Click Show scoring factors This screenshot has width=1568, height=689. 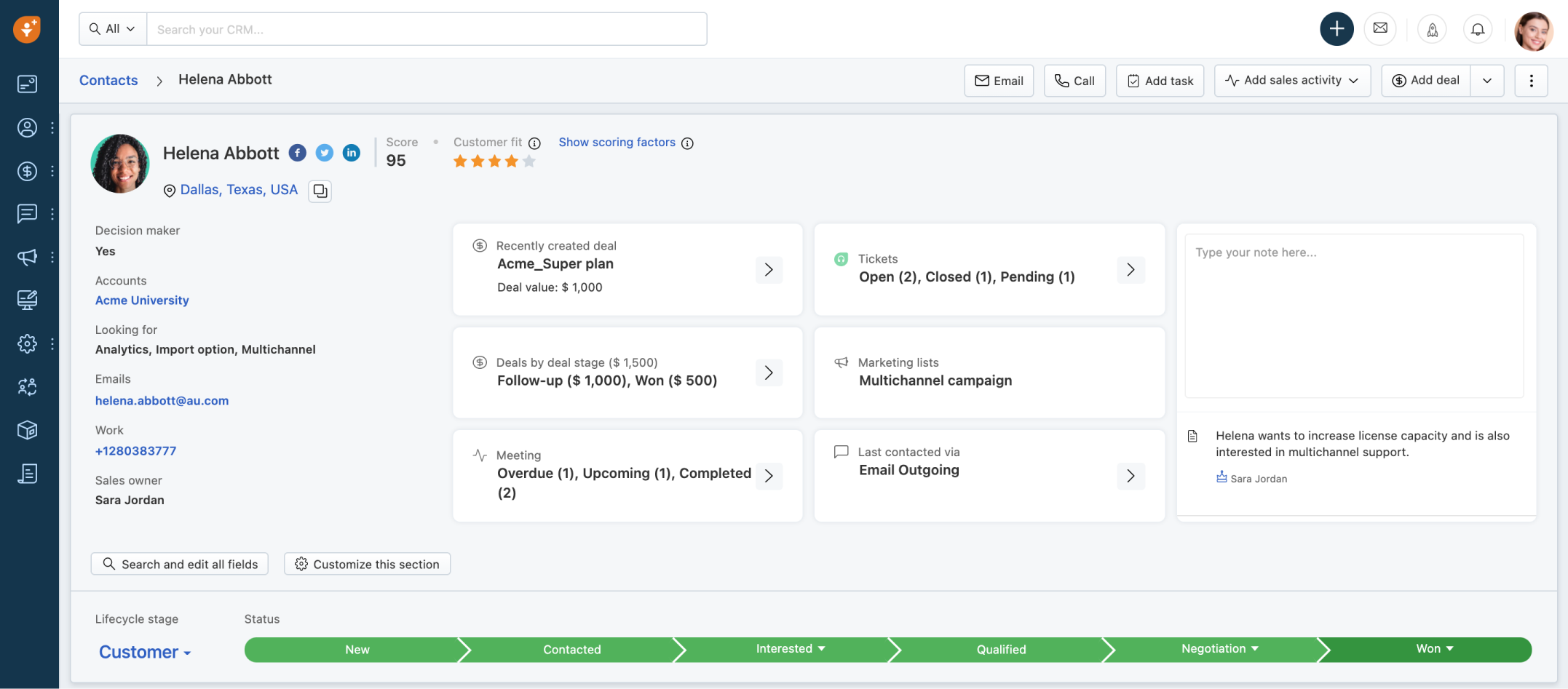pos(617,142)
